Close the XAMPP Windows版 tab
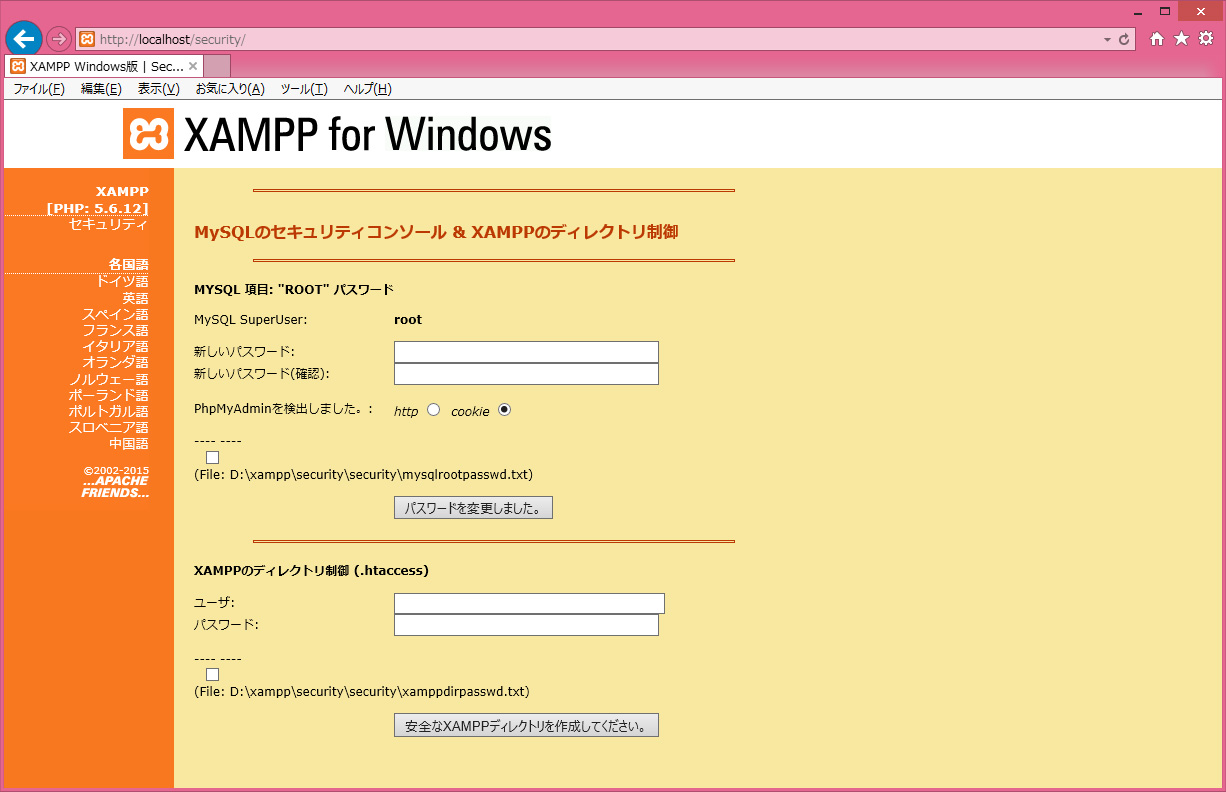This screenshot has height=792, width=1226. pyautogui.click(x=193, y=66)
